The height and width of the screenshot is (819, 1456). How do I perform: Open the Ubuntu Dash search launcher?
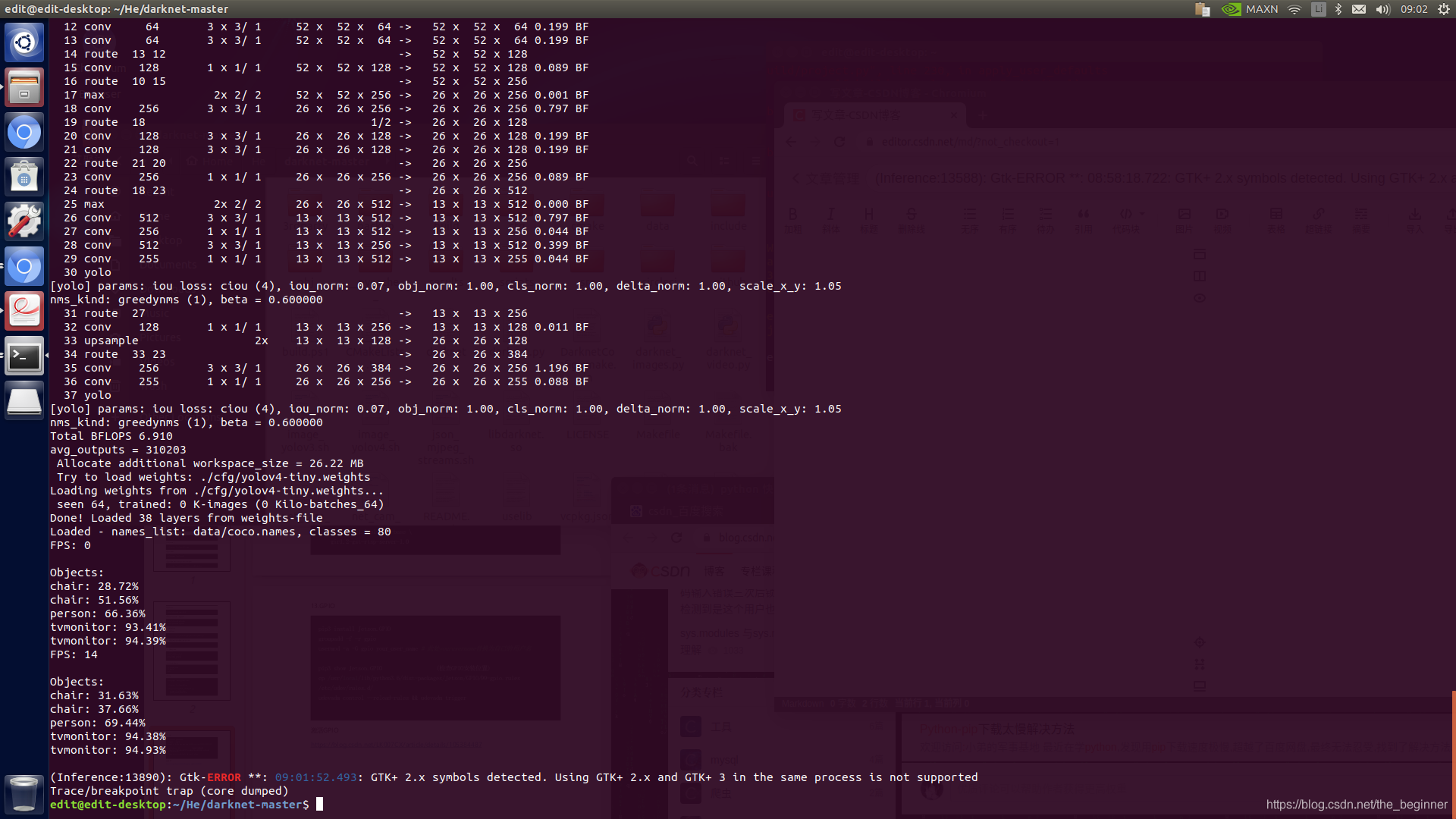pos(24,42)
